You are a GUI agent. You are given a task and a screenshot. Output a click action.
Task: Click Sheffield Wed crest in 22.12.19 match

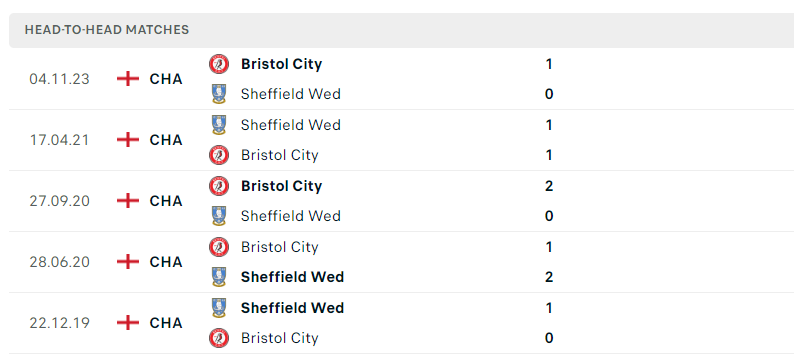[219, 308]
